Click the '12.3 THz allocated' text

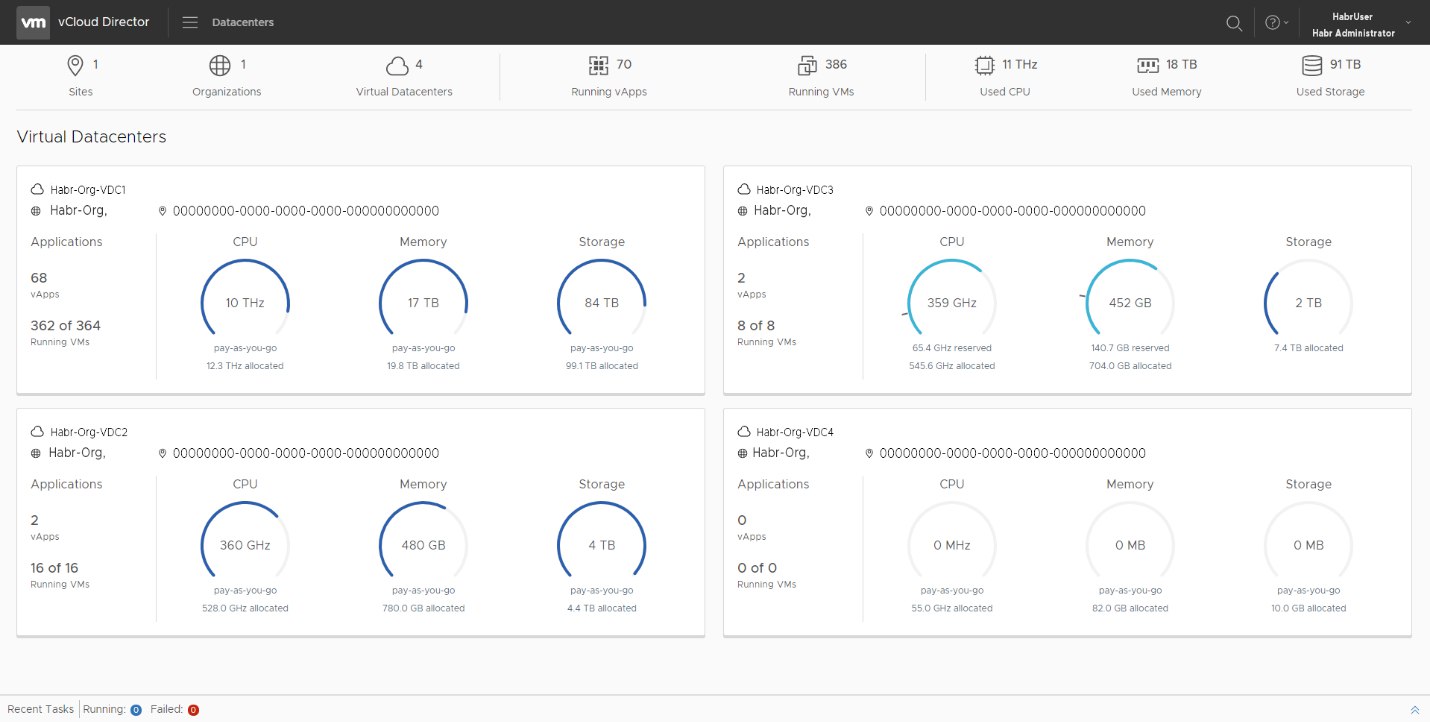point(245,366)
